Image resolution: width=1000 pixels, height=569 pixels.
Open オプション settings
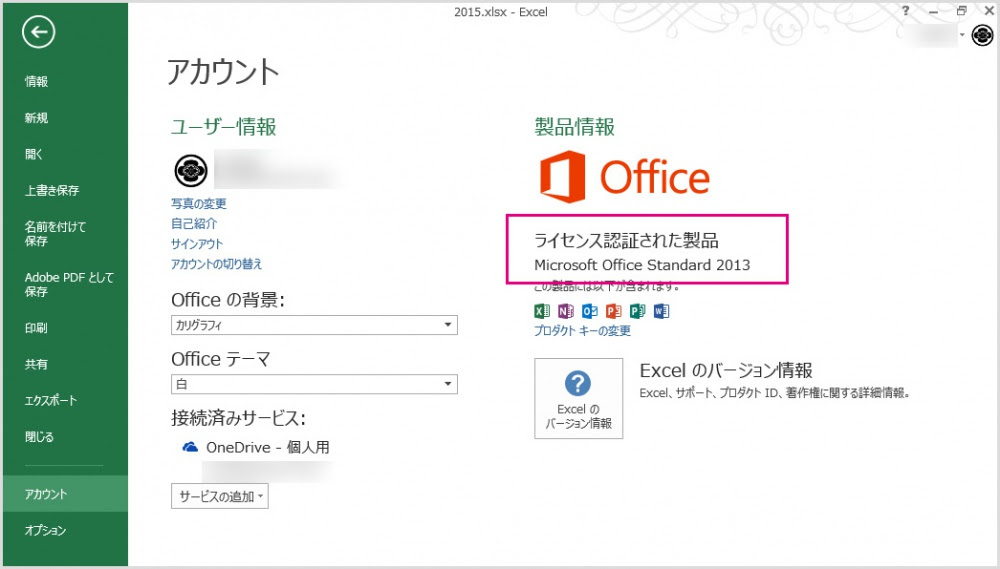tap(45, 530)
